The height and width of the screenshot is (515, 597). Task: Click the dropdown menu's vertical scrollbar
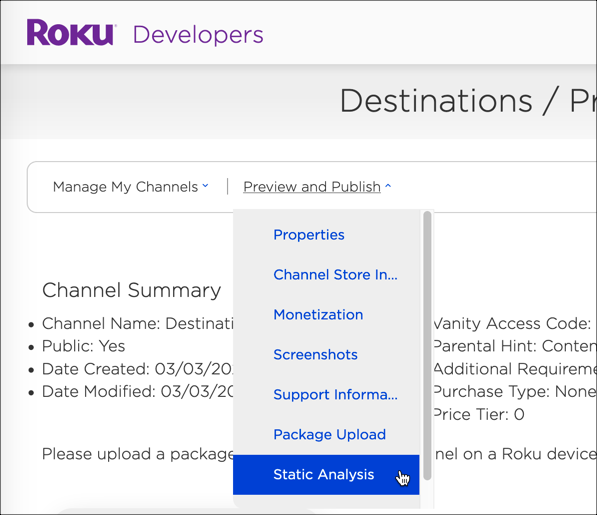coord(427,345)
